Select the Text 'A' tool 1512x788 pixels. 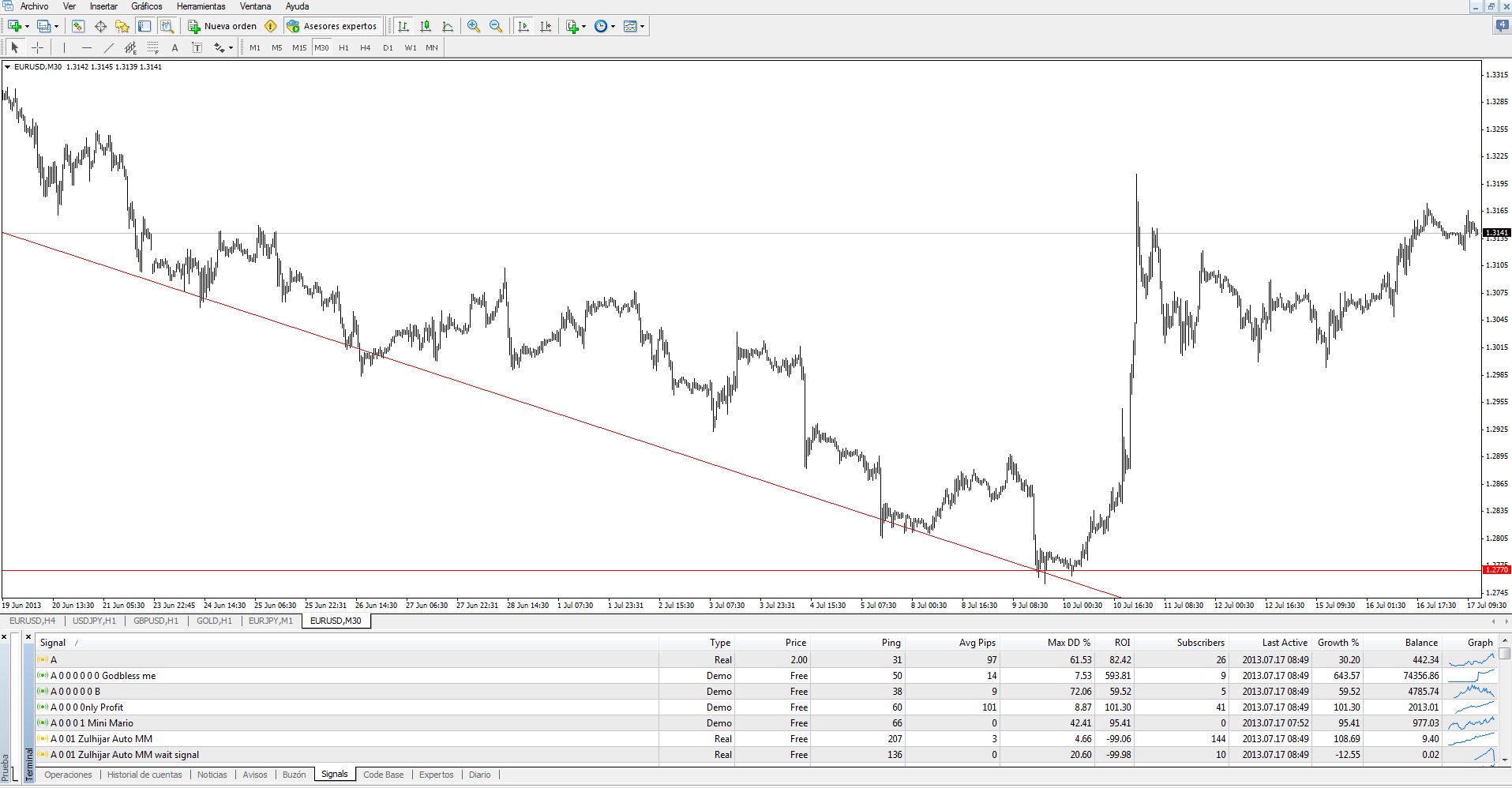pos(175,47)
